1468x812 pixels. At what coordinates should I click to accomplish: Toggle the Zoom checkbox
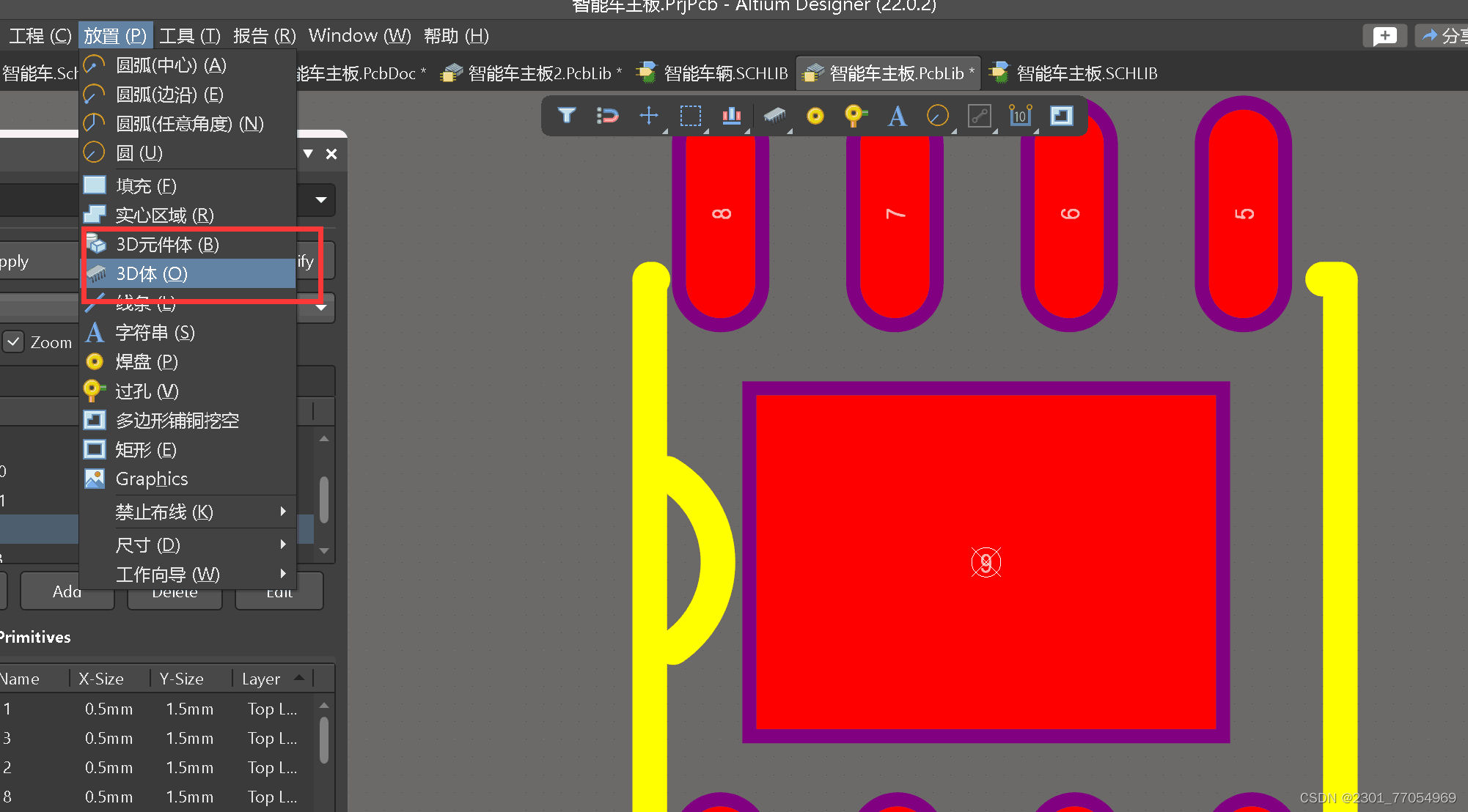pos(14,342)
